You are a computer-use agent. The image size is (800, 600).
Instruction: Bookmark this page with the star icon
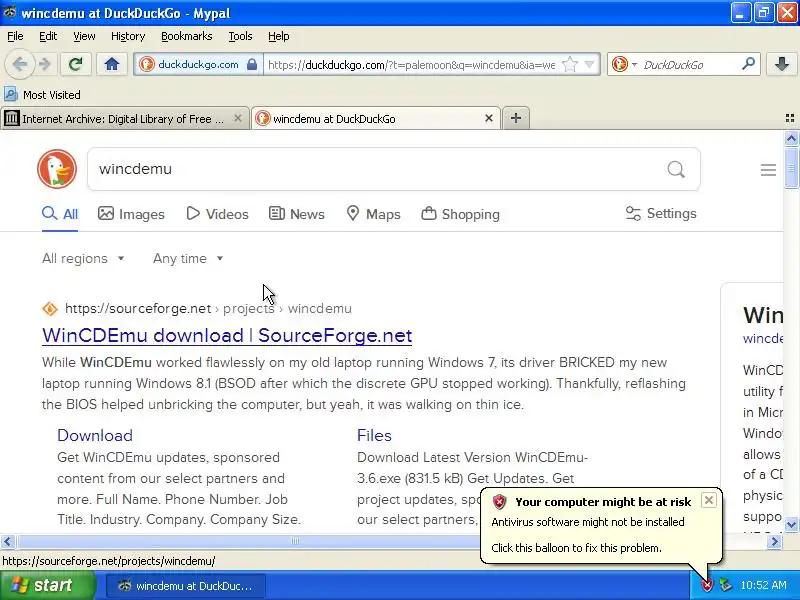[569, 65]
